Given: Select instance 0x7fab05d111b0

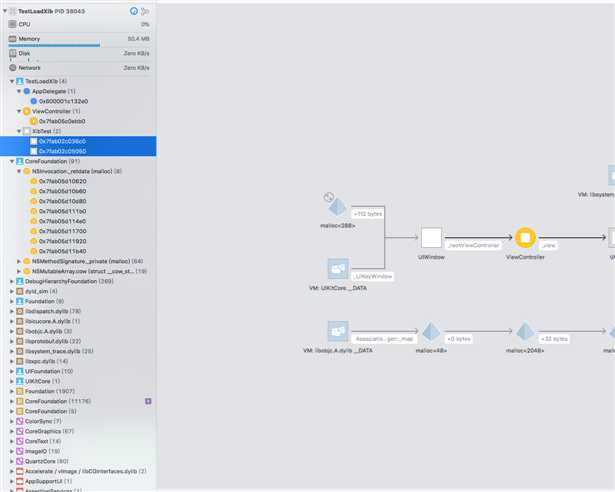Looking at the screenshot, I should [78, 211].
